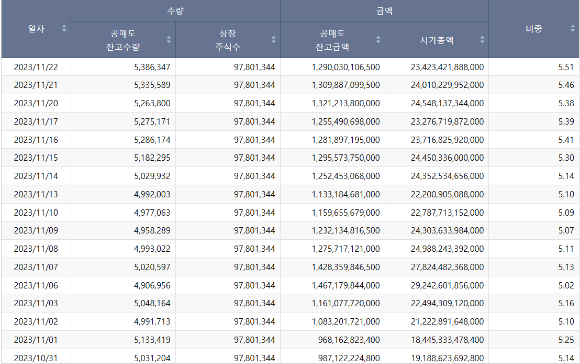Viewport: 580px width, 364px height.
Task: Click market cap 21,222,891,648,000
Action: coord(447,321)
